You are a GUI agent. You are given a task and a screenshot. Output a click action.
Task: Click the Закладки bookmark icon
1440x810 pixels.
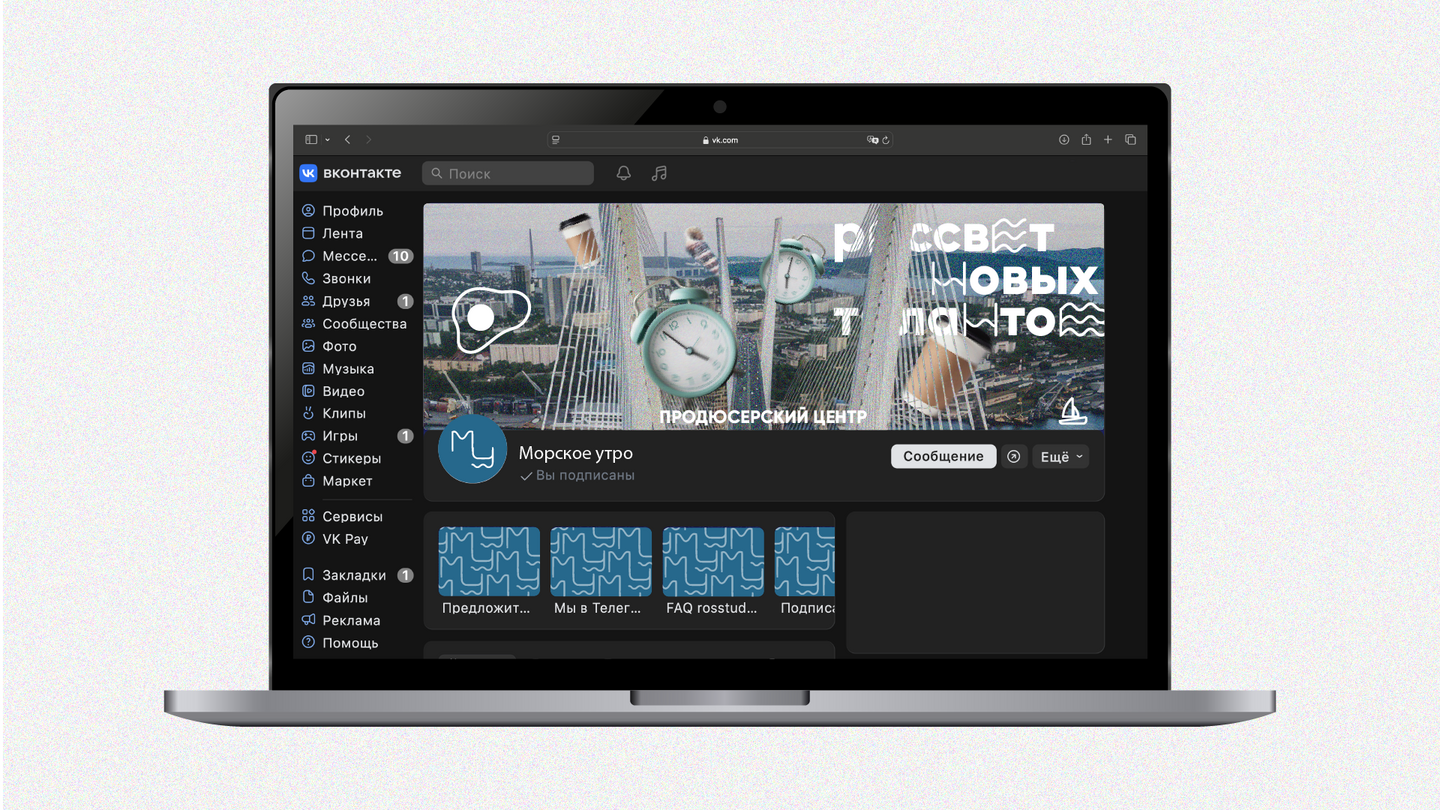coord(308,575)
